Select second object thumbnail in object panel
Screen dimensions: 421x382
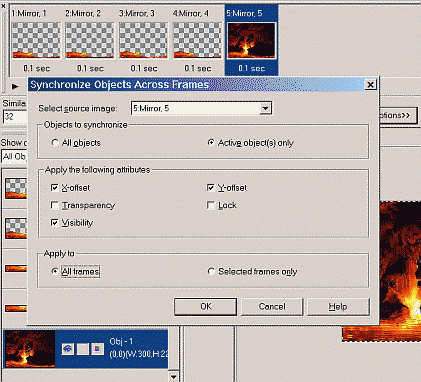click(16, 228)
